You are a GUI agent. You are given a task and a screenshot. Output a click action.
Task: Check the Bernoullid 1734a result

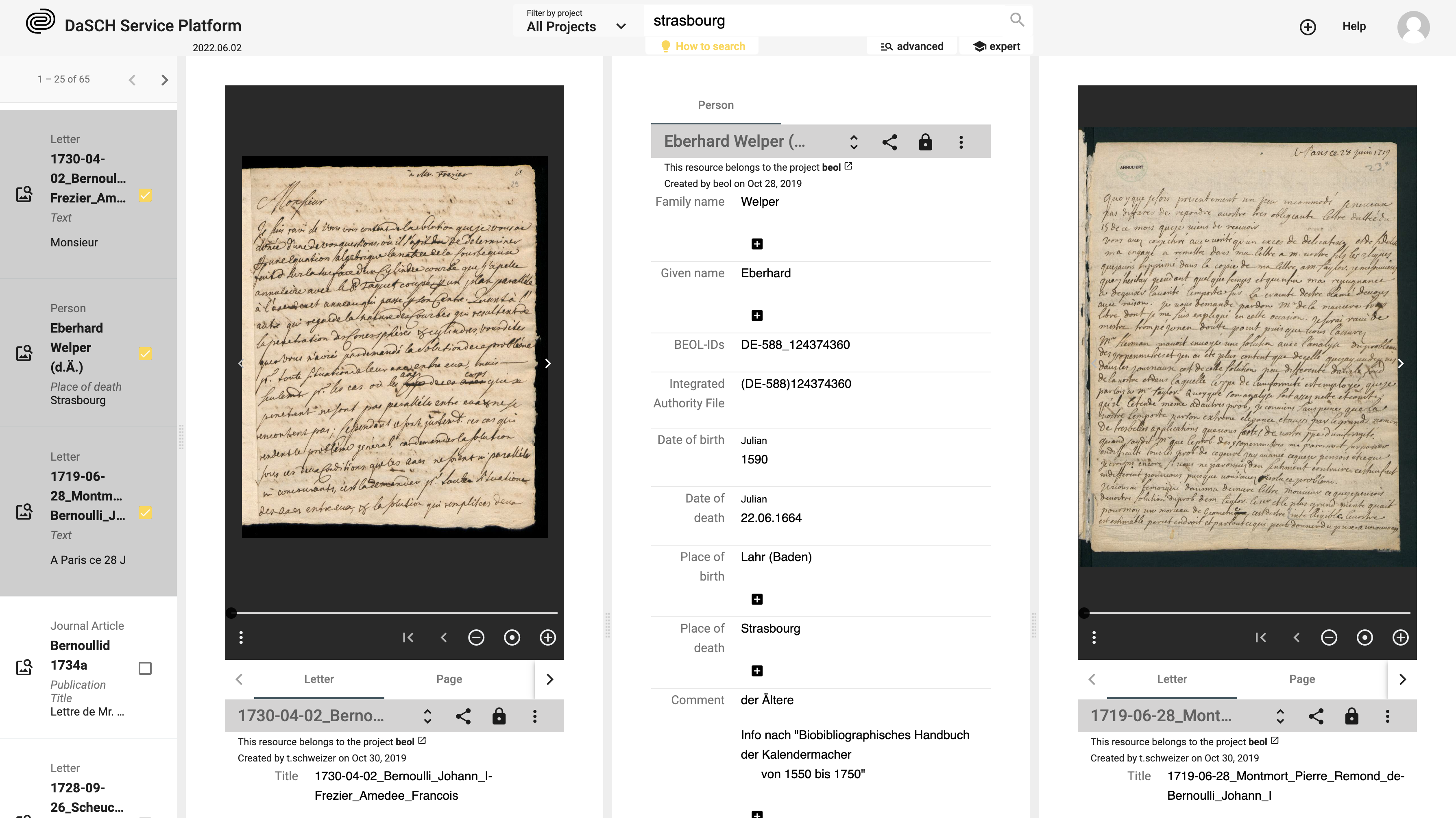[x=145, y=669]
